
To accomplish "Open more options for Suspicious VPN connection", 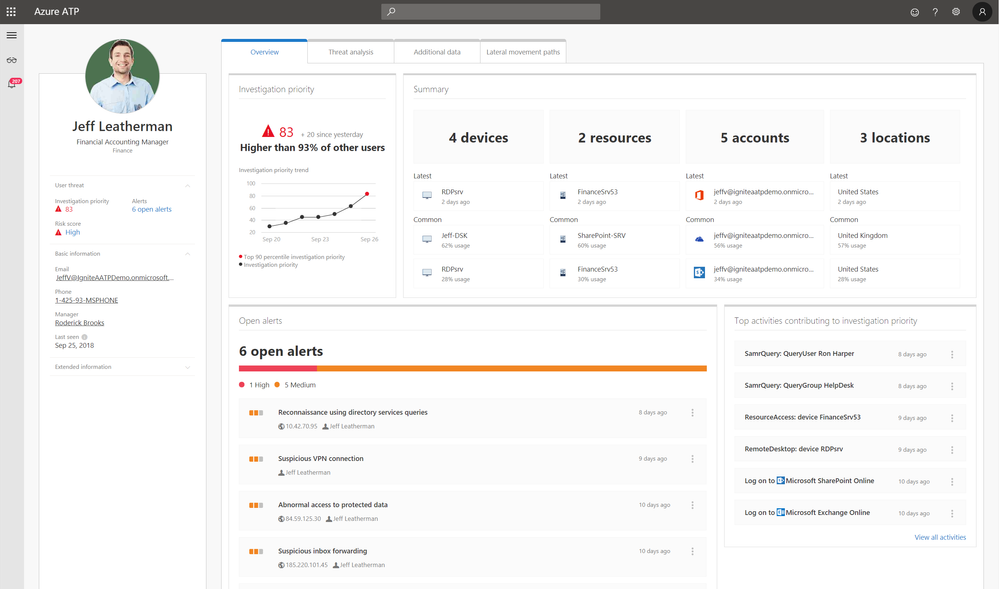I will (693, 459).
